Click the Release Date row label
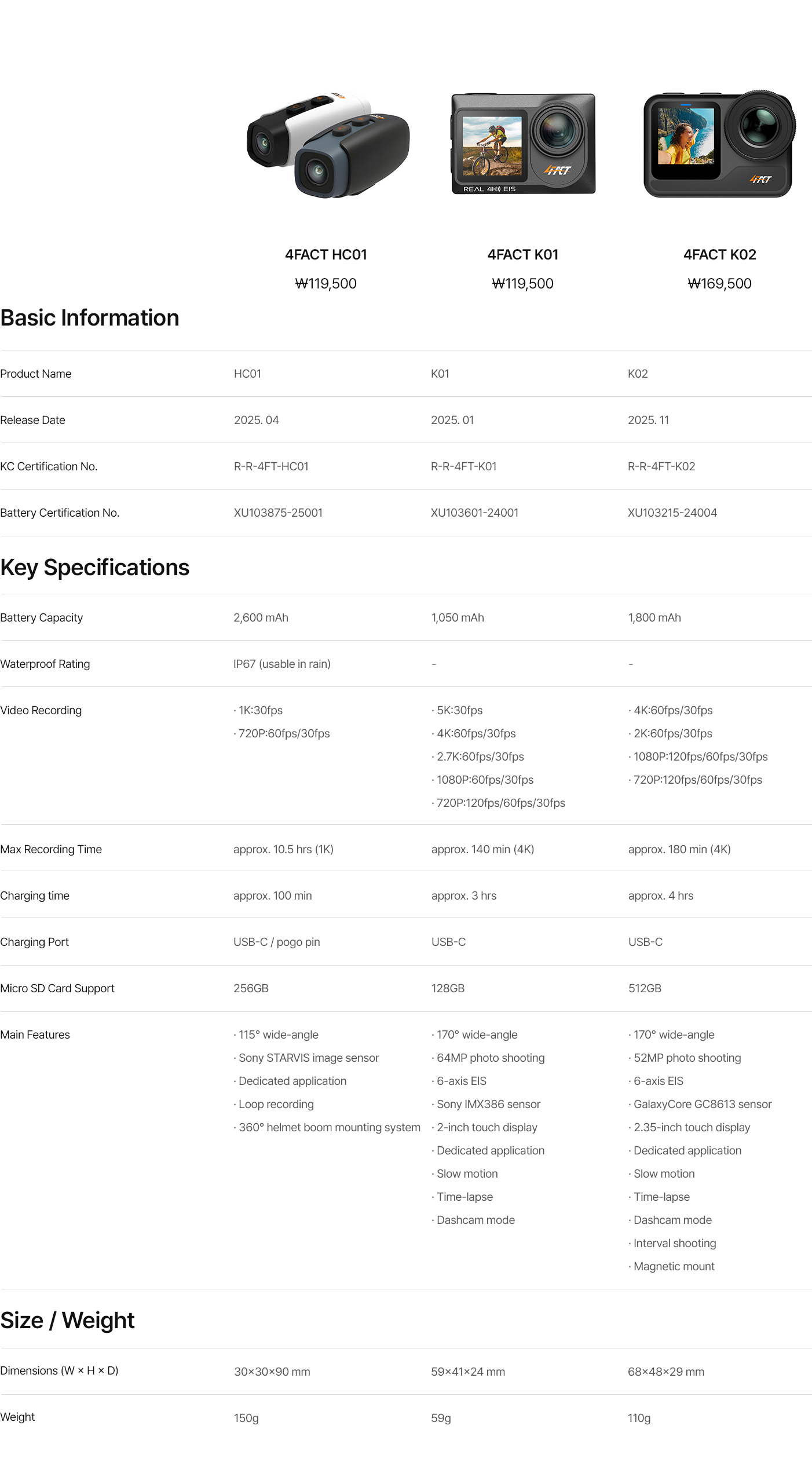The image size is (812, 1484). pos(33,420)
